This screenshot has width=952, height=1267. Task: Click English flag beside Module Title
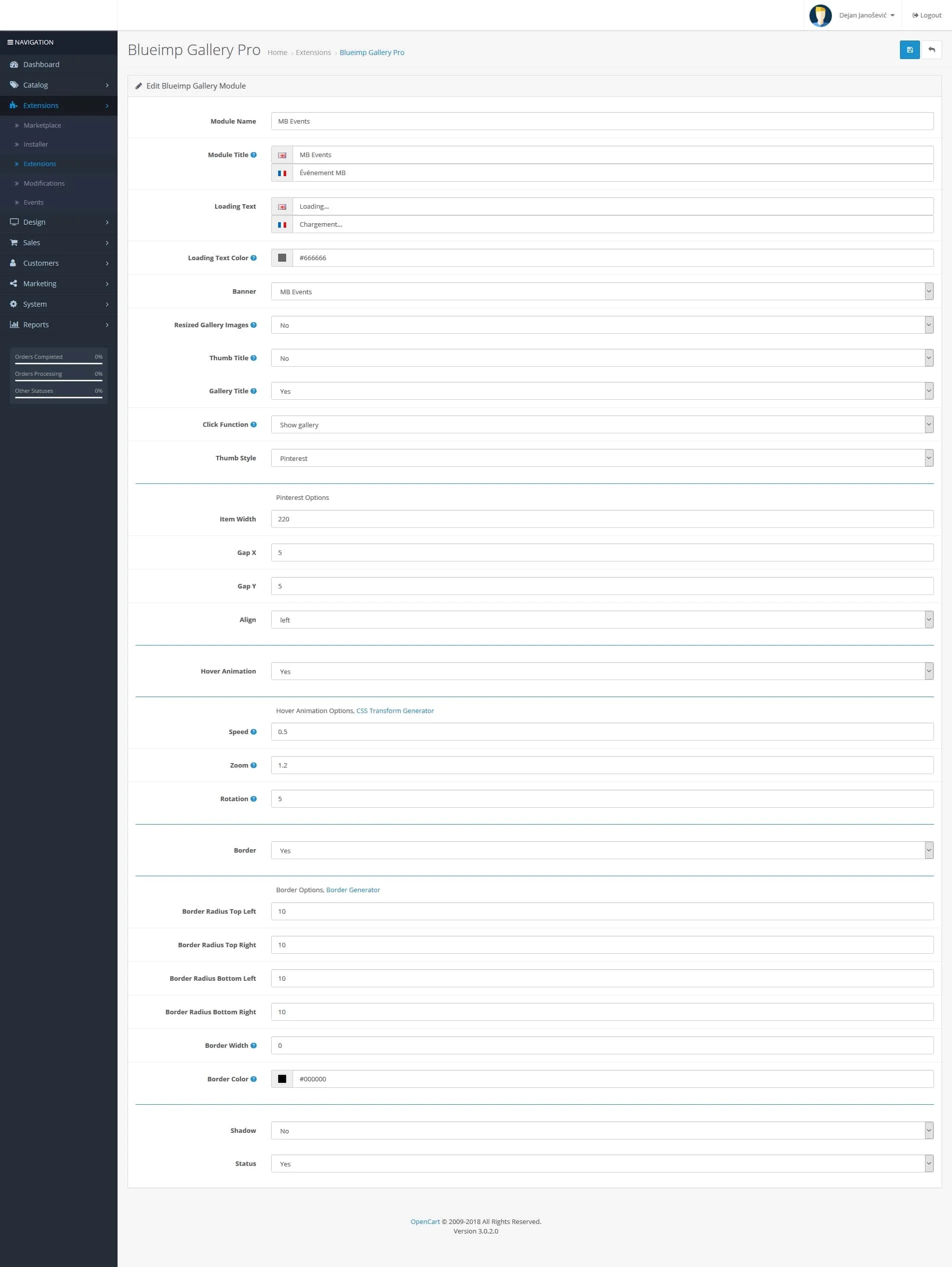[x=282, y=155]
